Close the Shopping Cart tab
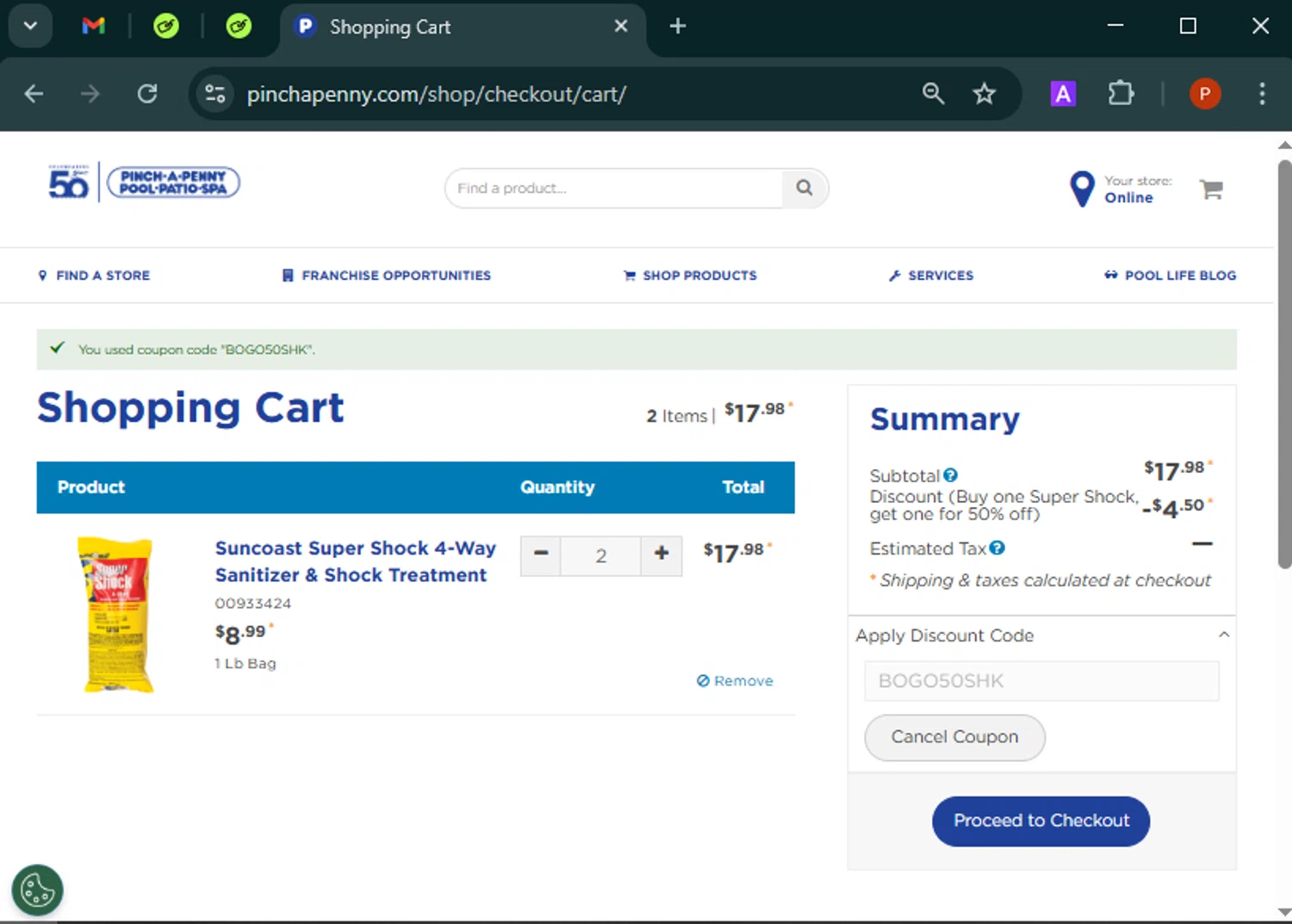 [620, 27]
